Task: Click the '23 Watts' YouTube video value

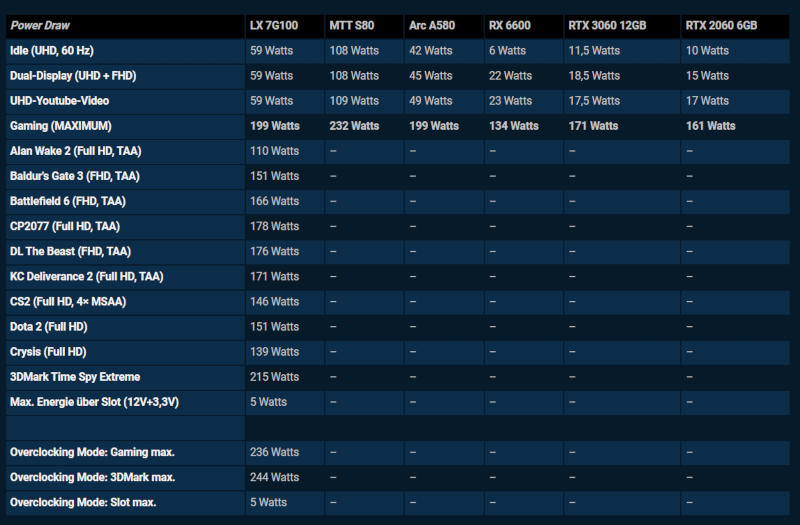Action: pyautogui.click(x=510, y=101)
